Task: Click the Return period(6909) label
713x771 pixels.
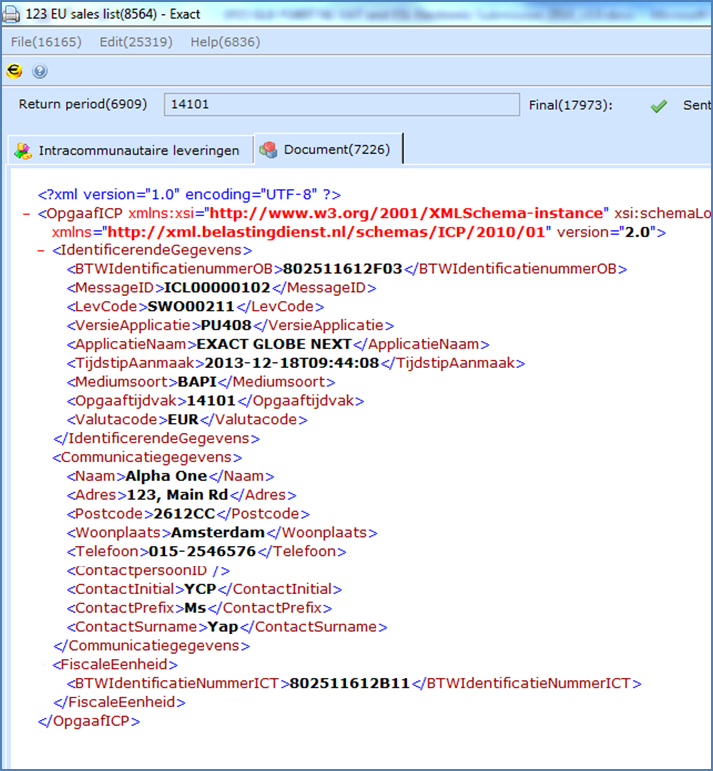Action: tap(83, 104)
